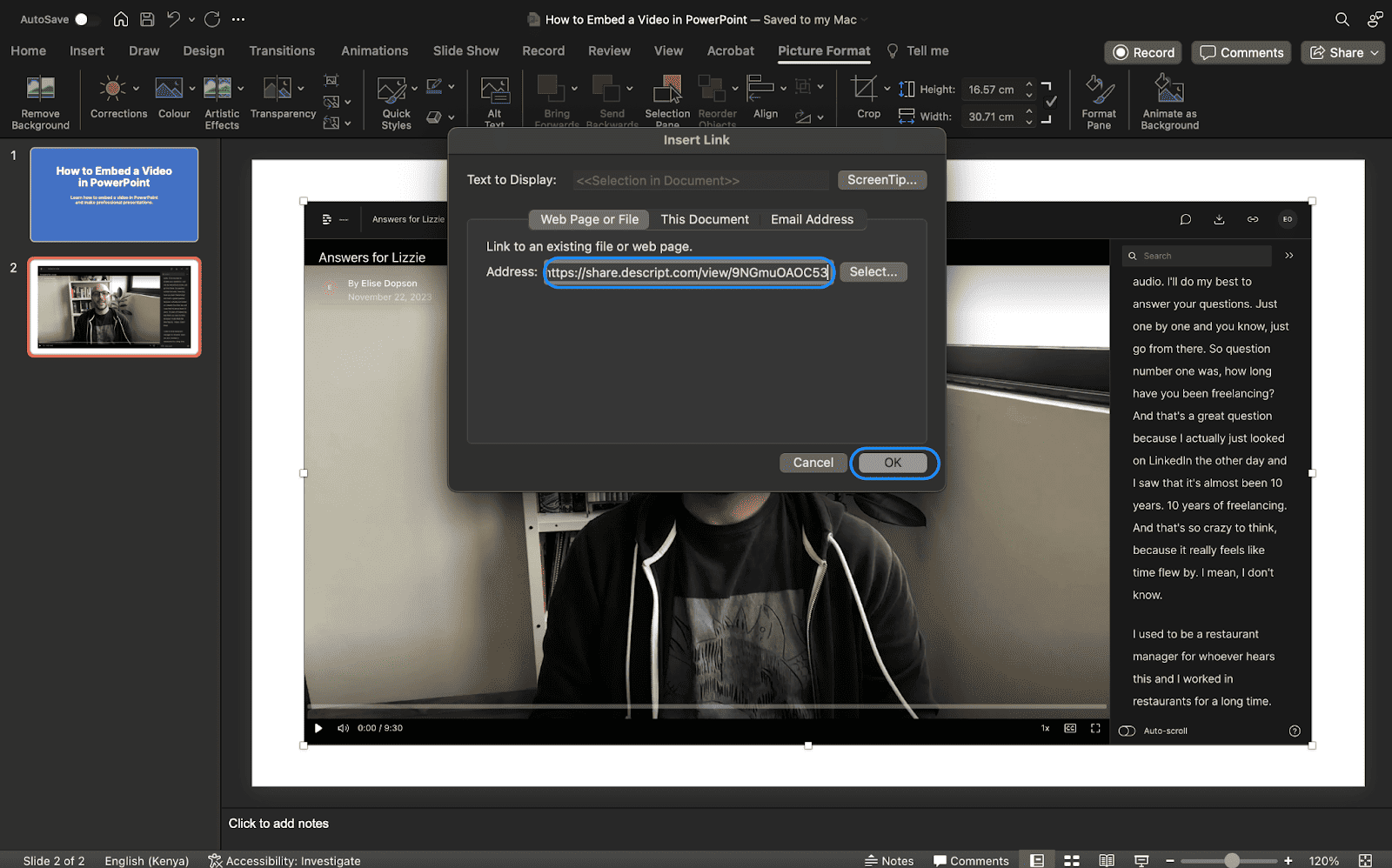Switch to This Document tab in dialog
Viewport: 1392px width, 868px height.
[705, 219]
